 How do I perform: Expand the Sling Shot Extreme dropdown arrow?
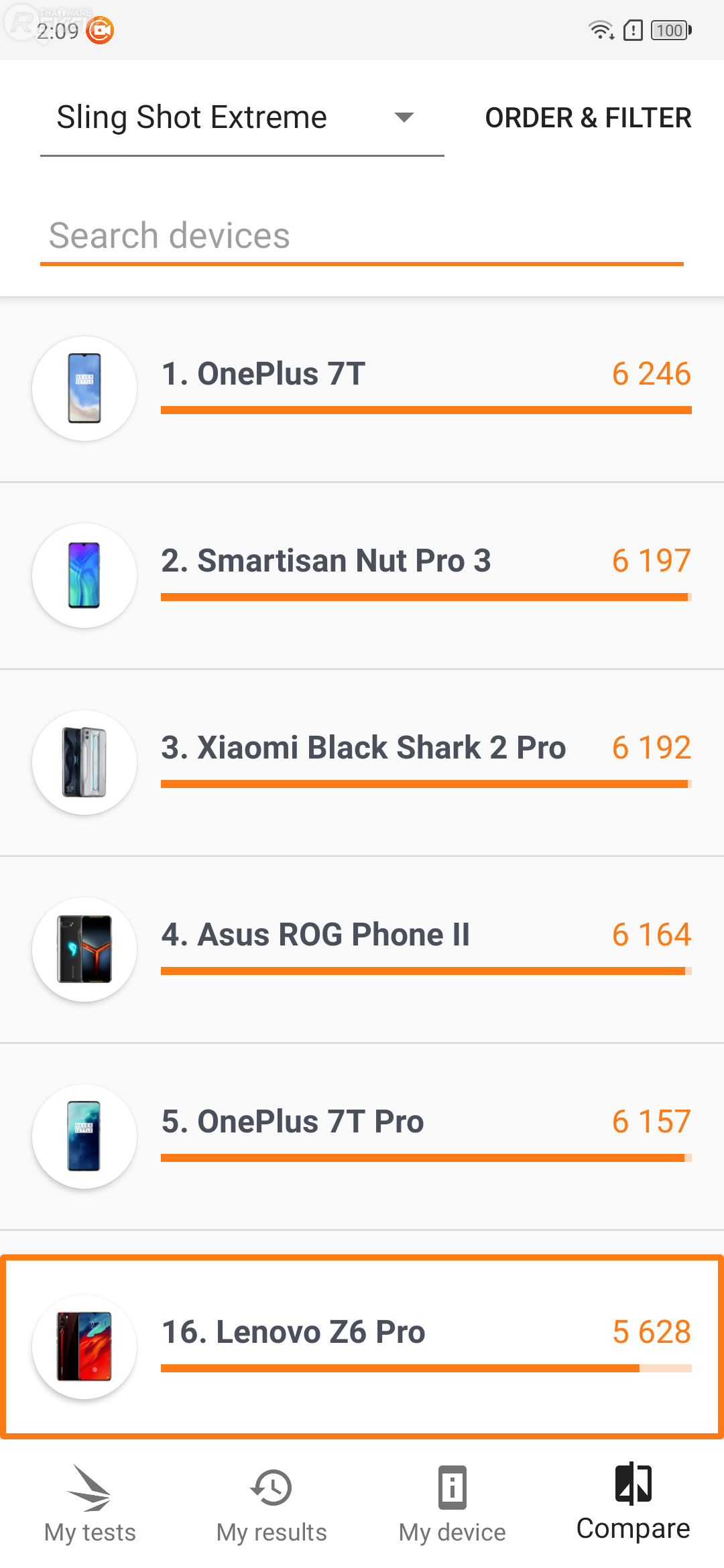click(x=404, y=118)
